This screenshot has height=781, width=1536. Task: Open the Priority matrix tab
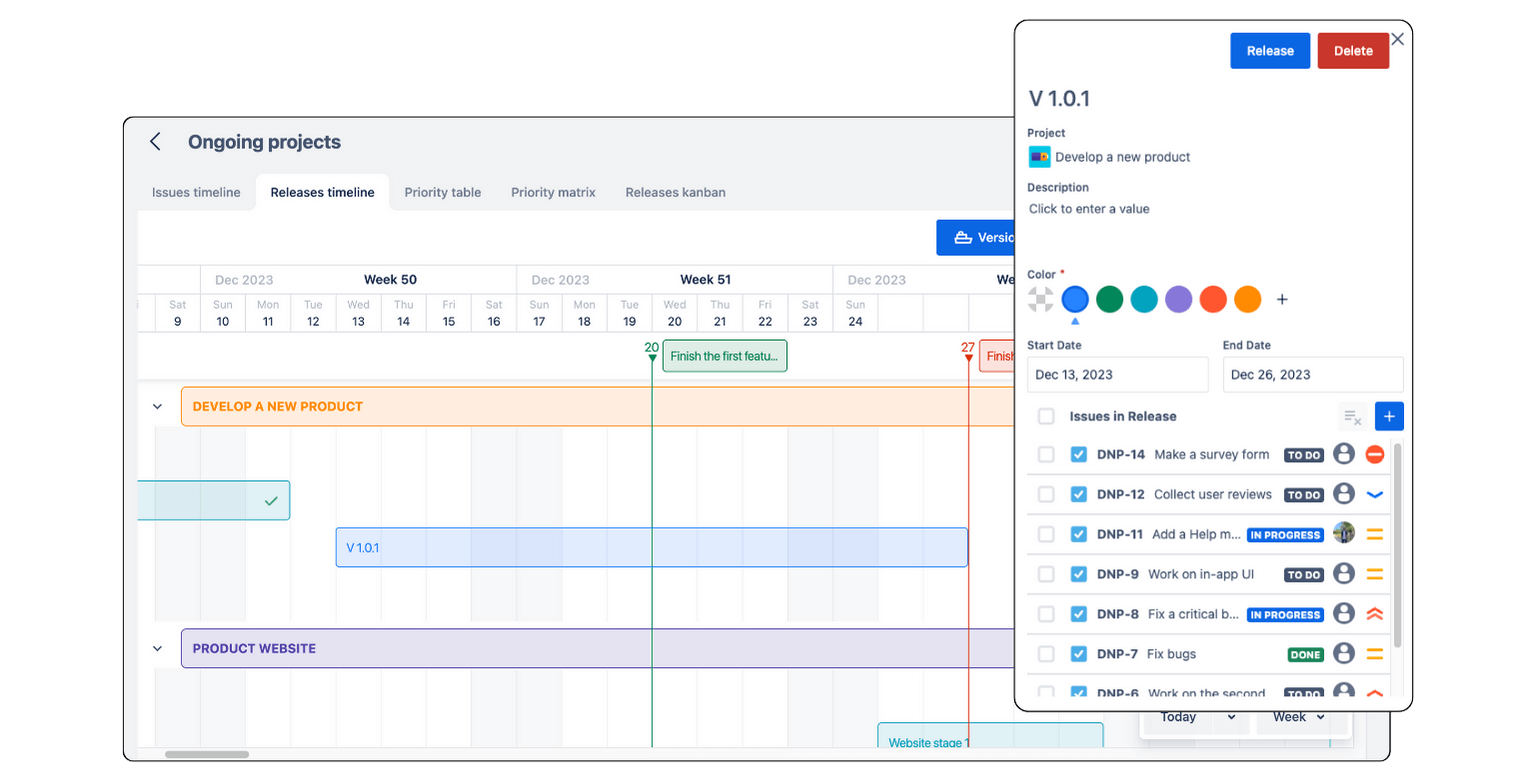553,192
